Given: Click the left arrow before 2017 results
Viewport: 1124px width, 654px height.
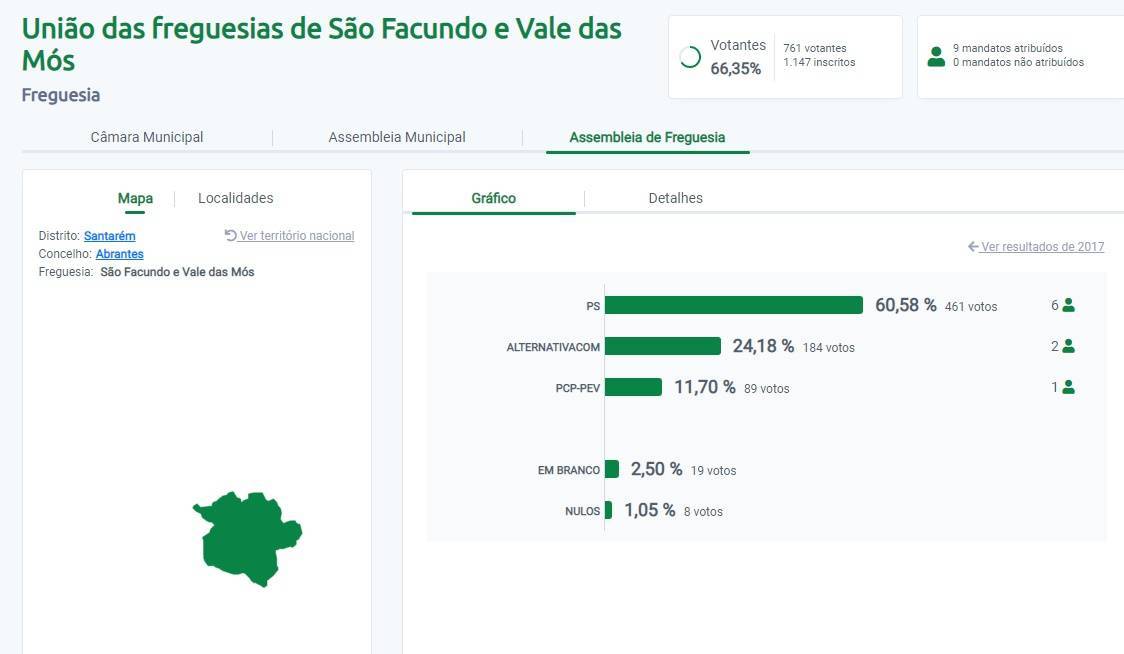Looking at the screenshot, I should tap(973, 247).
